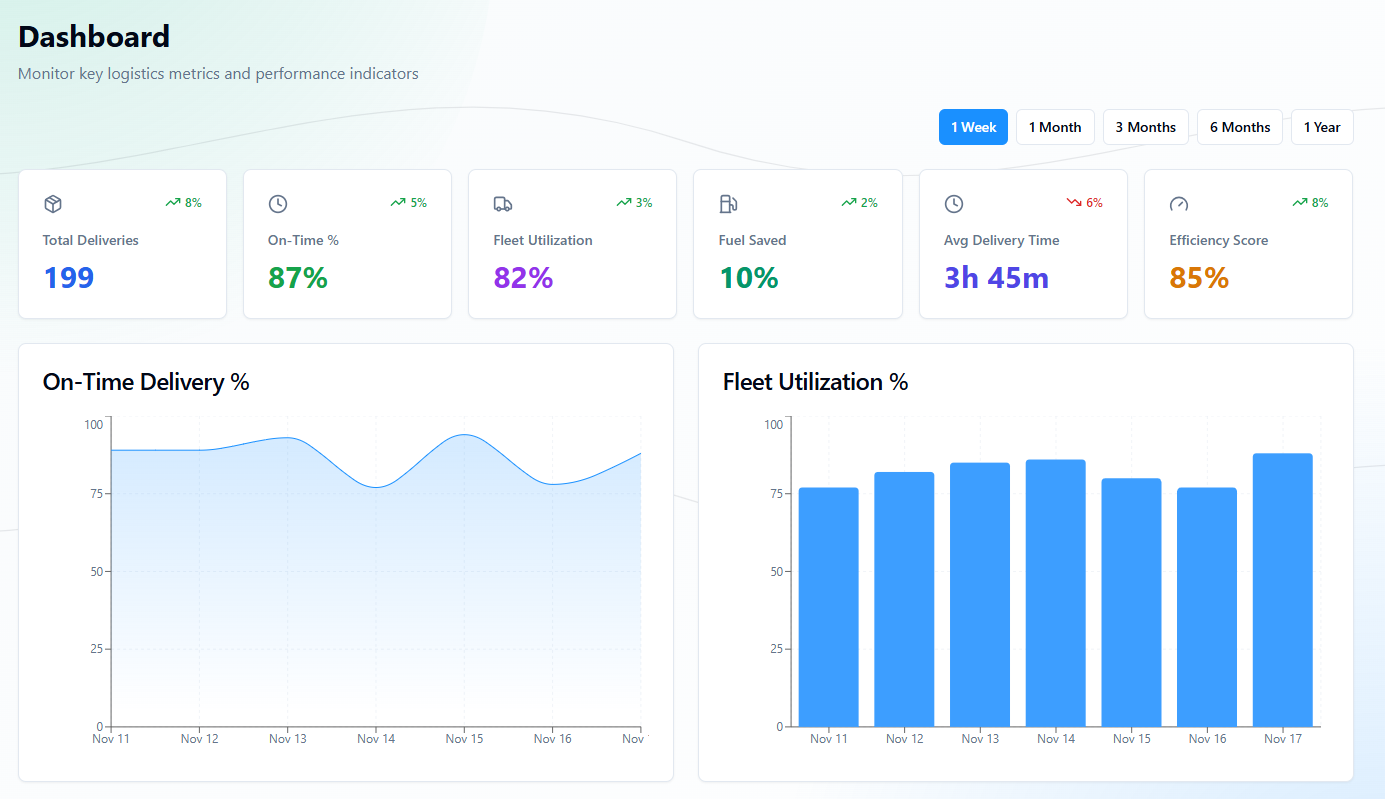Select the 1 Week time range

coord(973,127)
